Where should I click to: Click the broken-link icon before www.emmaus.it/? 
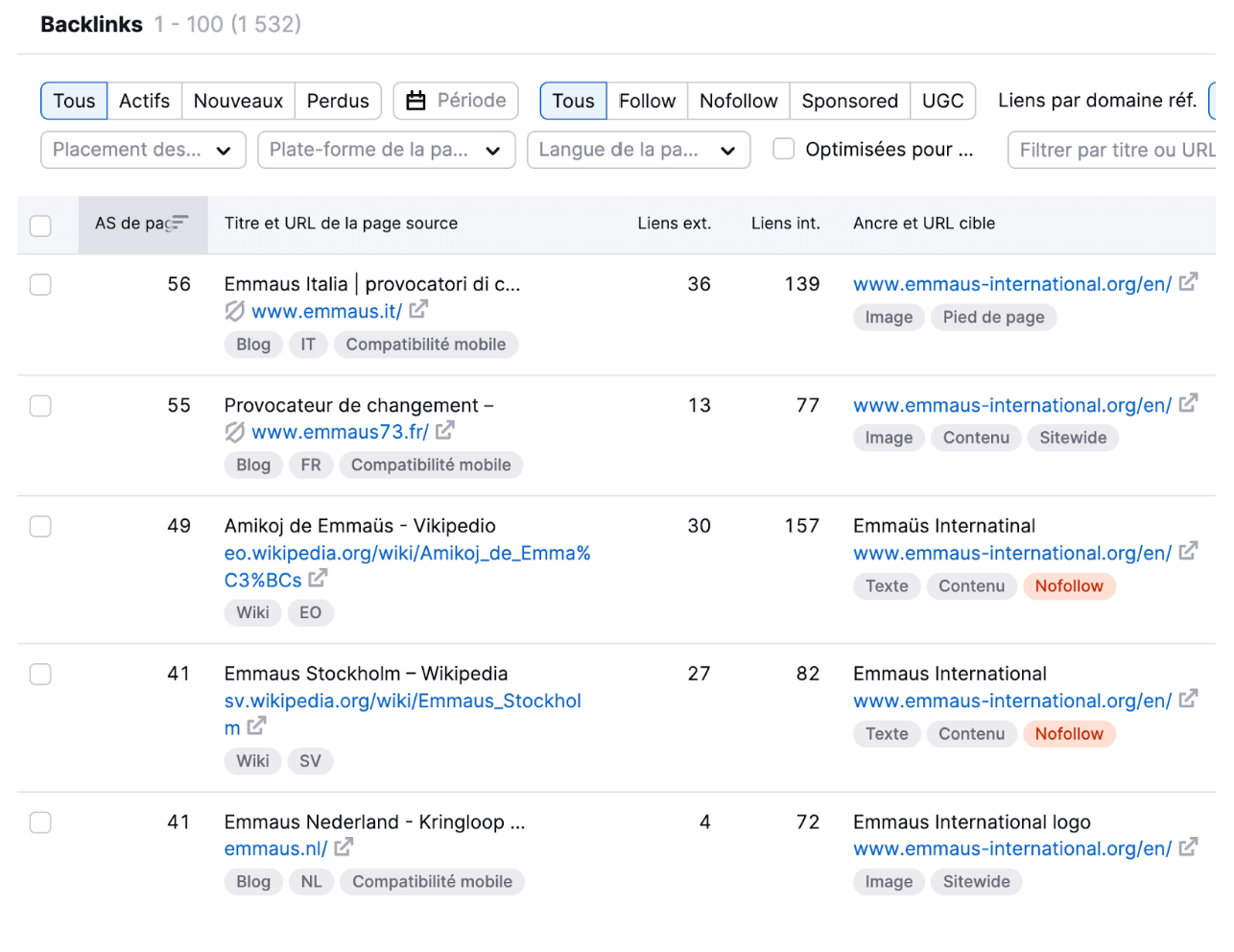click(x=234, y=311)
